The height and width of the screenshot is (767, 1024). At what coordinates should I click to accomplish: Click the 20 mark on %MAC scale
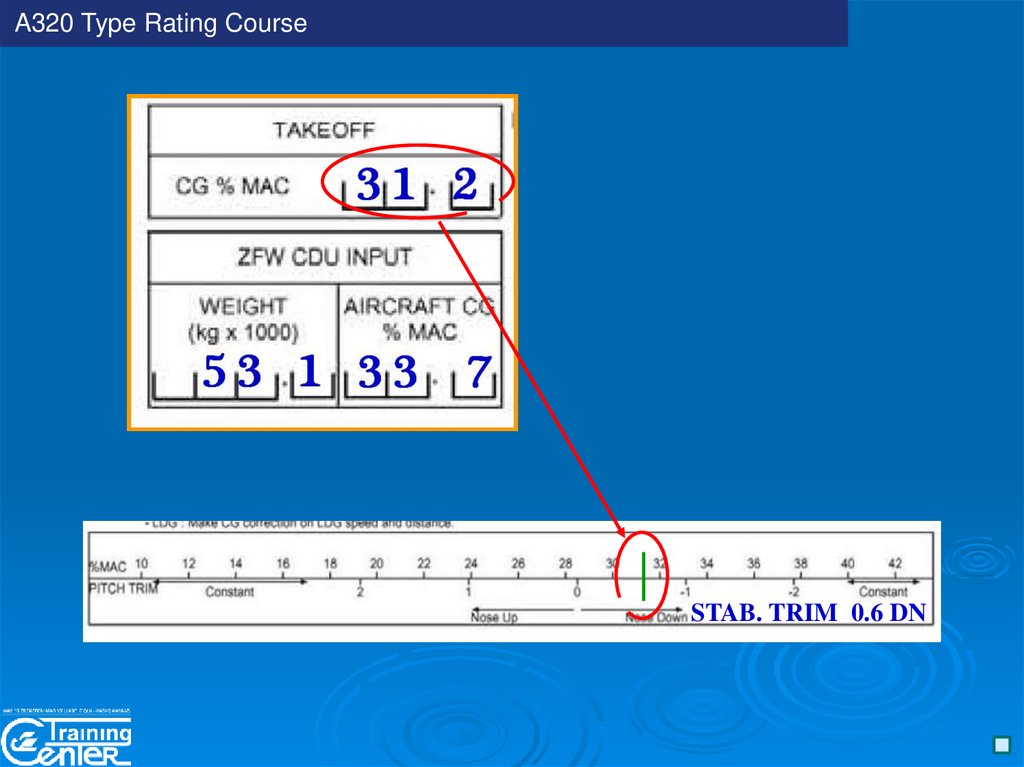[x=377, y=563]
